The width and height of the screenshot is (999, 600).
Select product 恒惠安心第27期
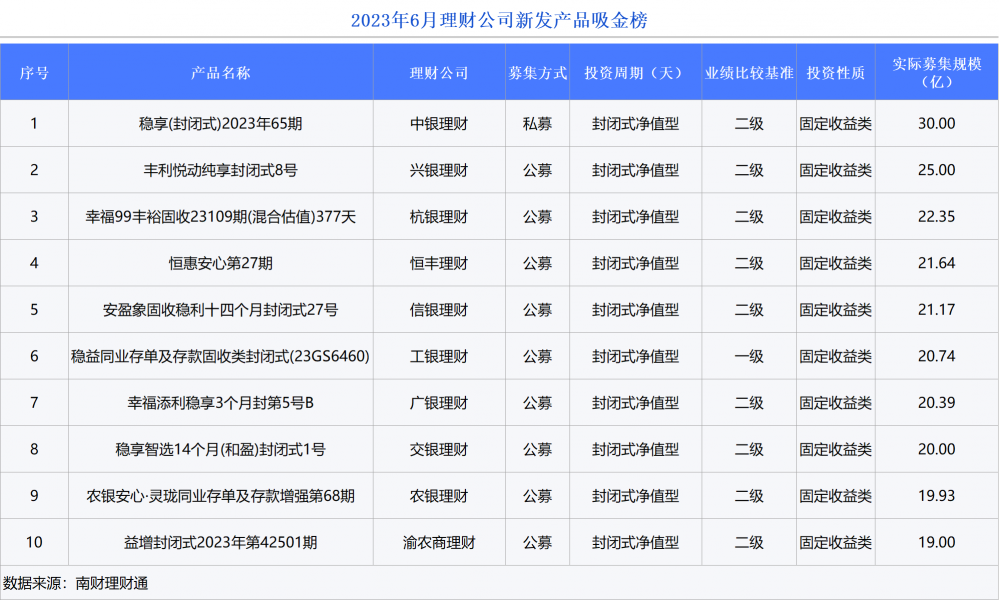(x=220, y=263)
